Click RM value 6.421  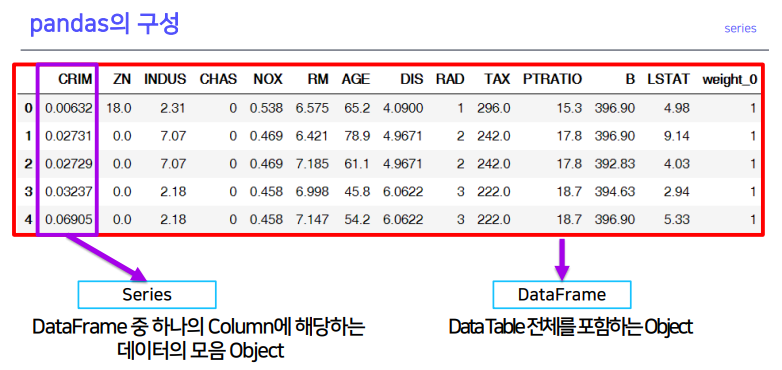tap(312, 136)
